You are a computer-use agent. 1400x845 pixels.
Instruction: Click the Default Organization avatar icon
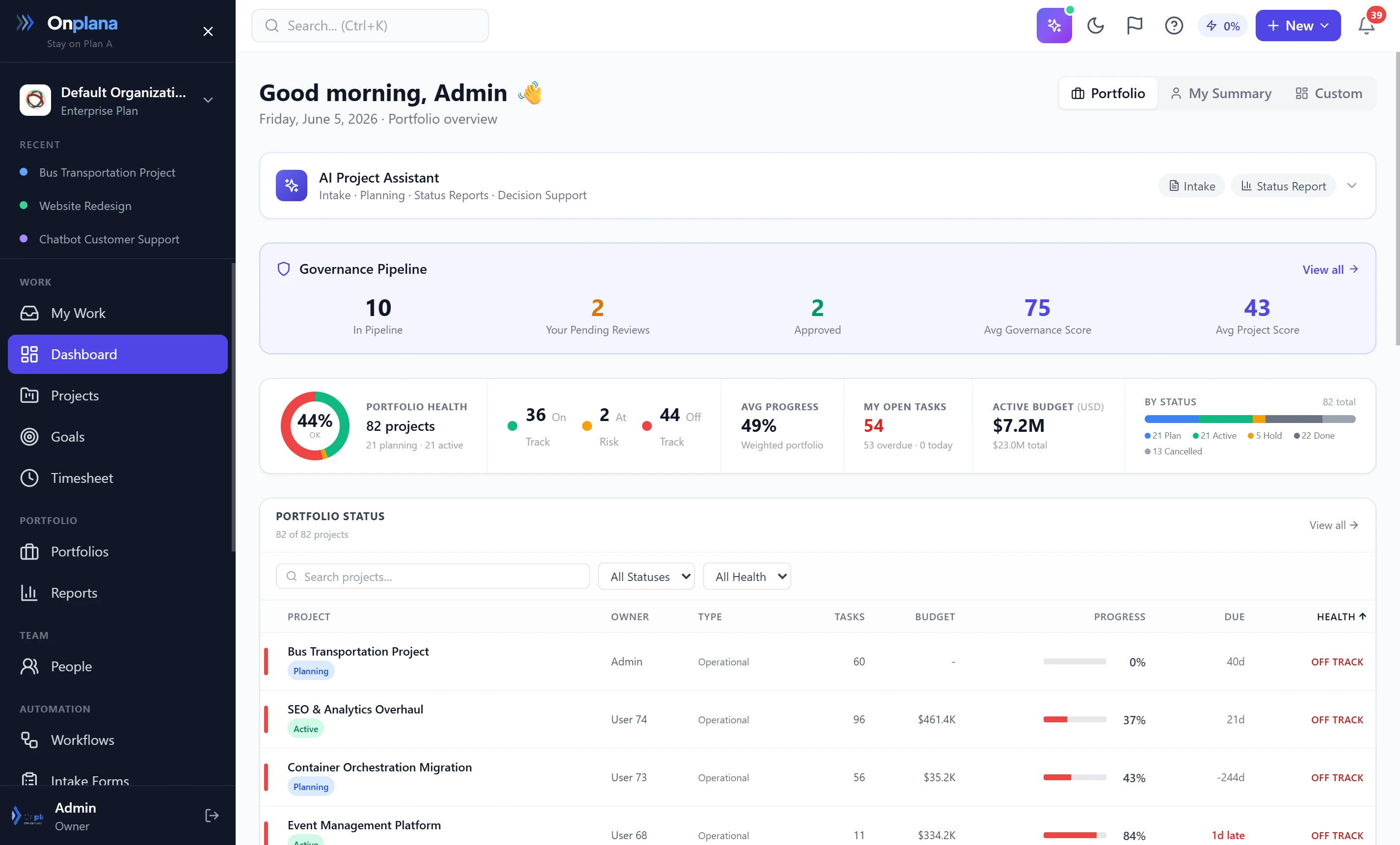35,100
